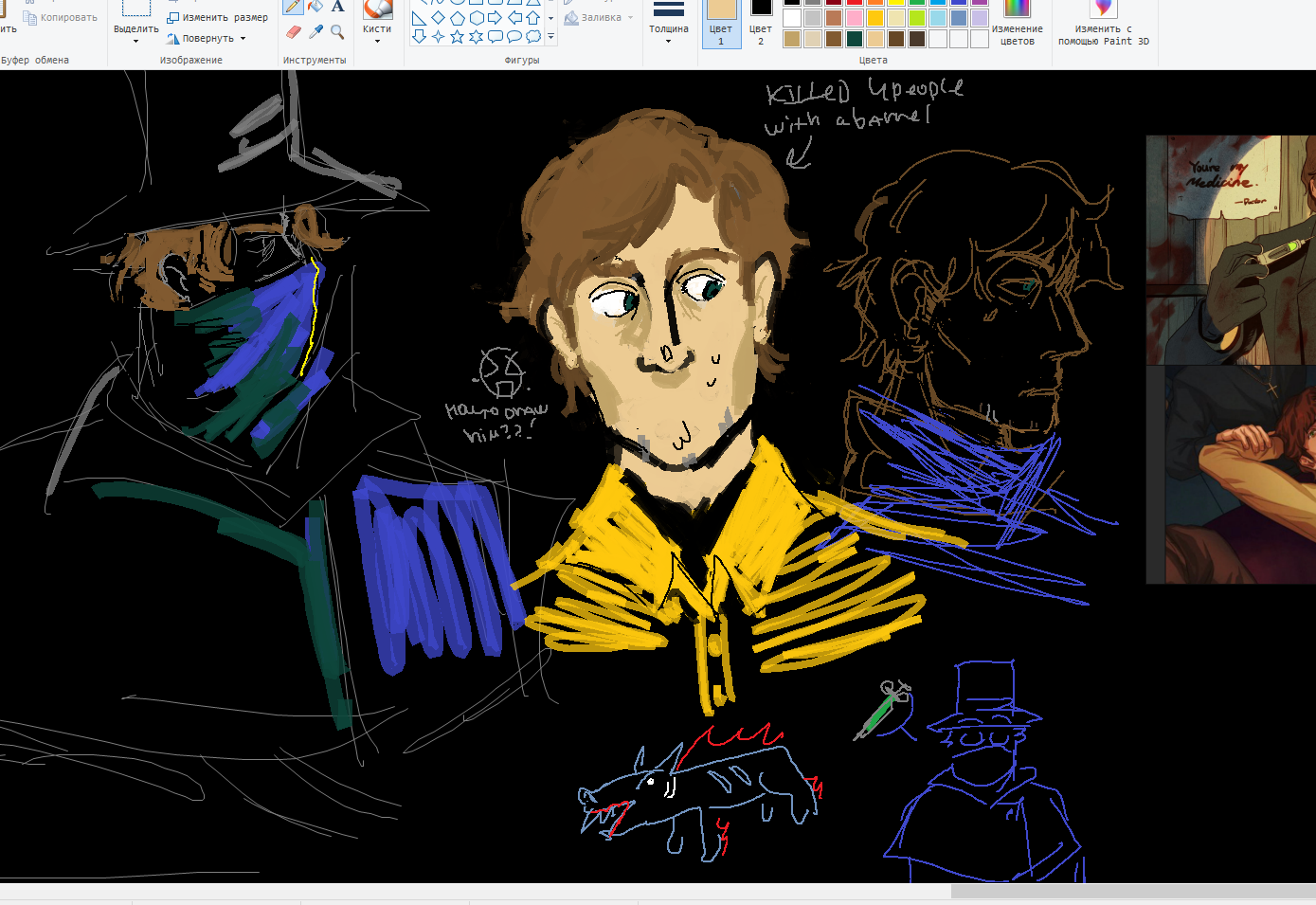Select the Fill bucket tool
The height and width of the screenshot is (905, 1316).
tap(316, 7)
